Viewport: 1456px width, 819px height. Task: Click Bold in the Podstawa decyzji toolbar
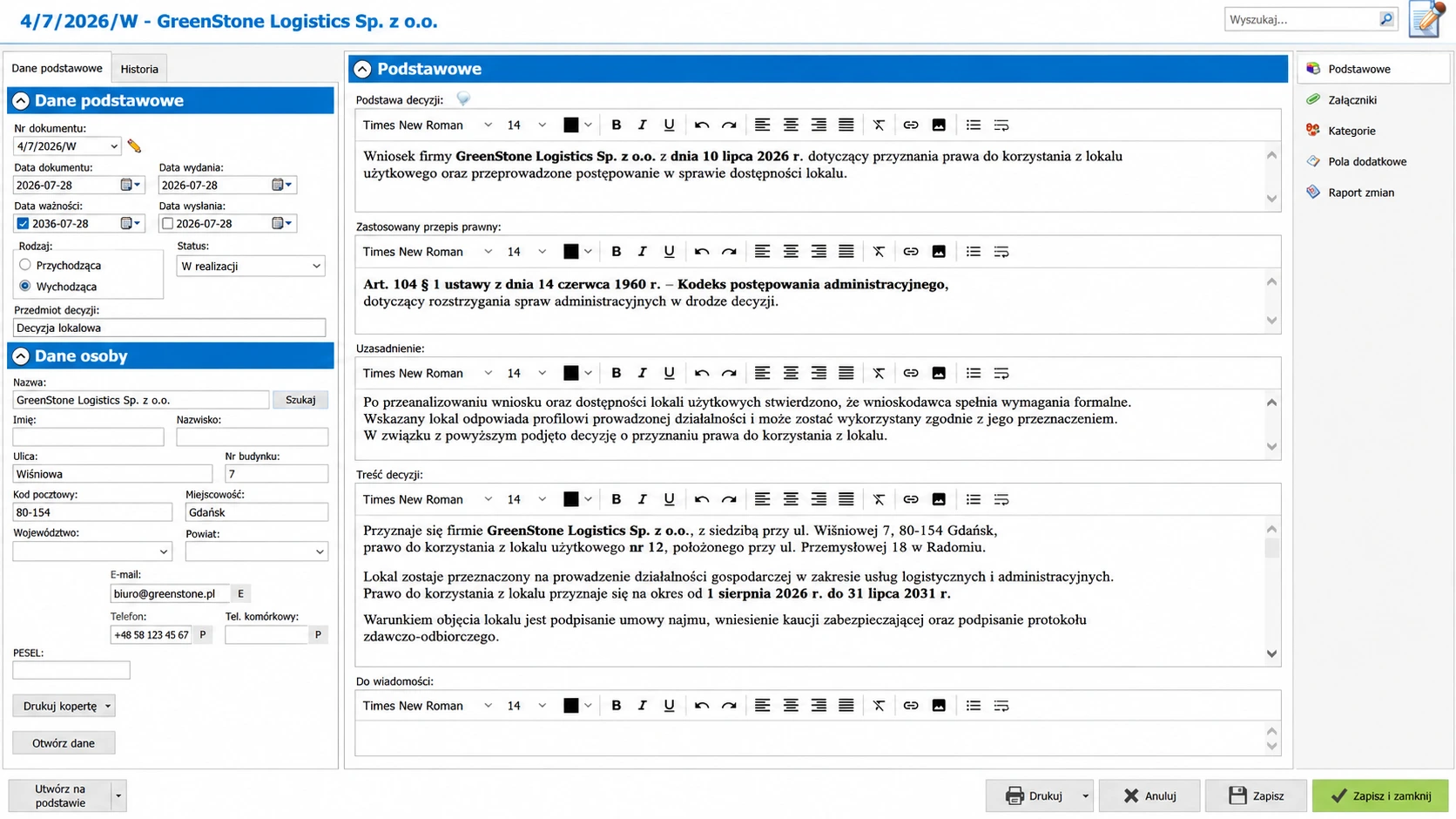pos(616,125)
